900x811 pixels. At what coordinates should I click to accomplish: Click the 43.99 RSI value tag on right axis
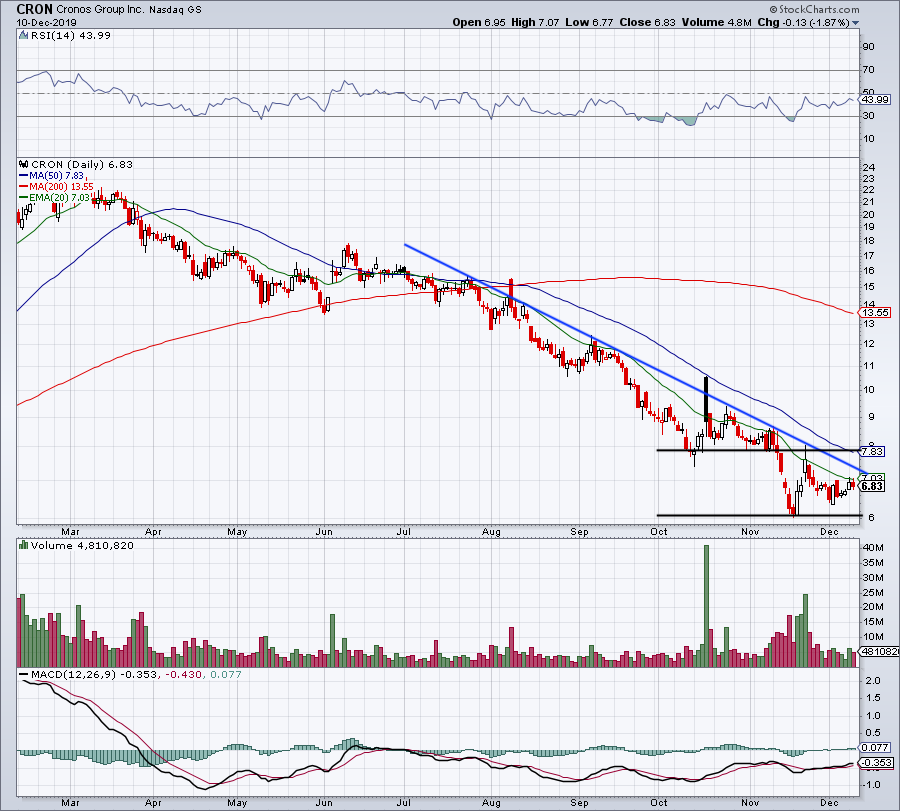[x=876, y=99]
